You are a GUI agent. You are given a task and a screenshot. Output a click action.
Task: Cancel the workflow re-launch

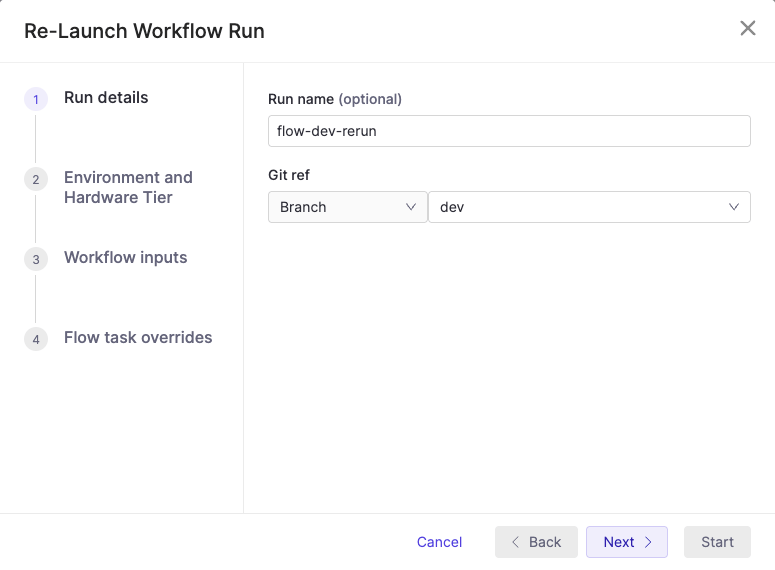tap(439, 542)
